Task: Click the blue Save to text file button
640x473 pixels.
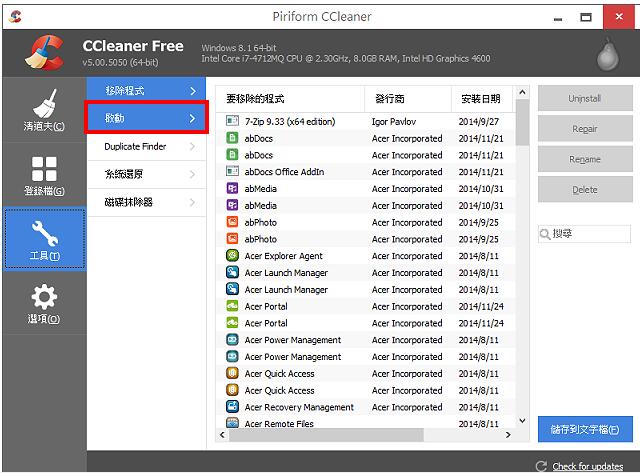Action: [x=585, y=429]
